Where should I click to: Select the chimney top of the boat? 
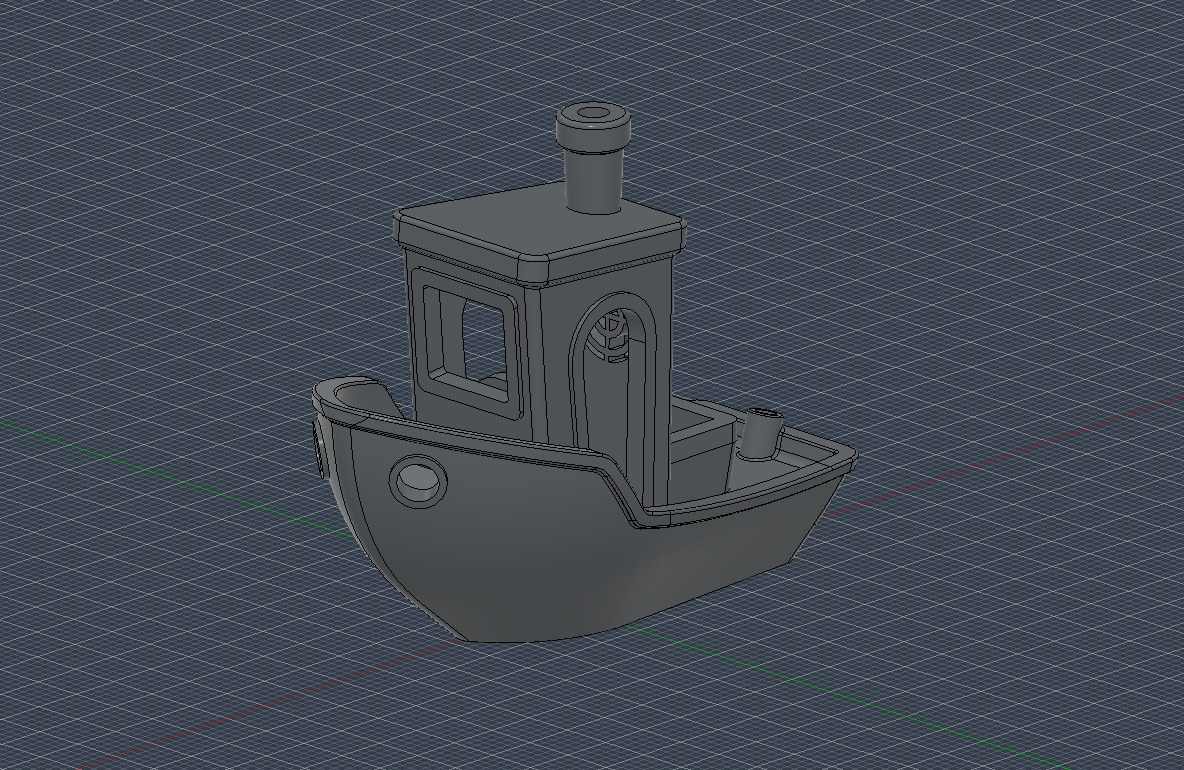(594, 127)
